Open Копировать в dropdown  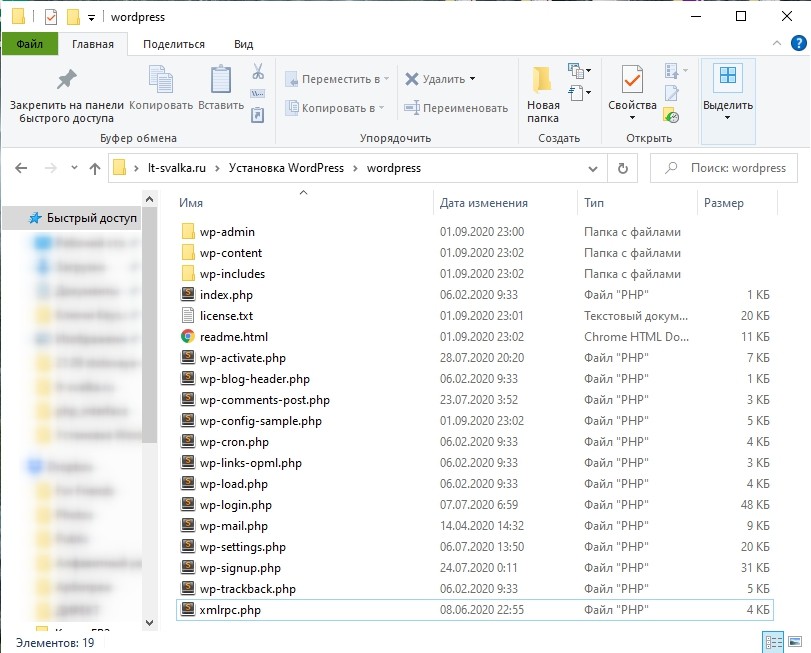pyautogui.click(x=335, y=108)
